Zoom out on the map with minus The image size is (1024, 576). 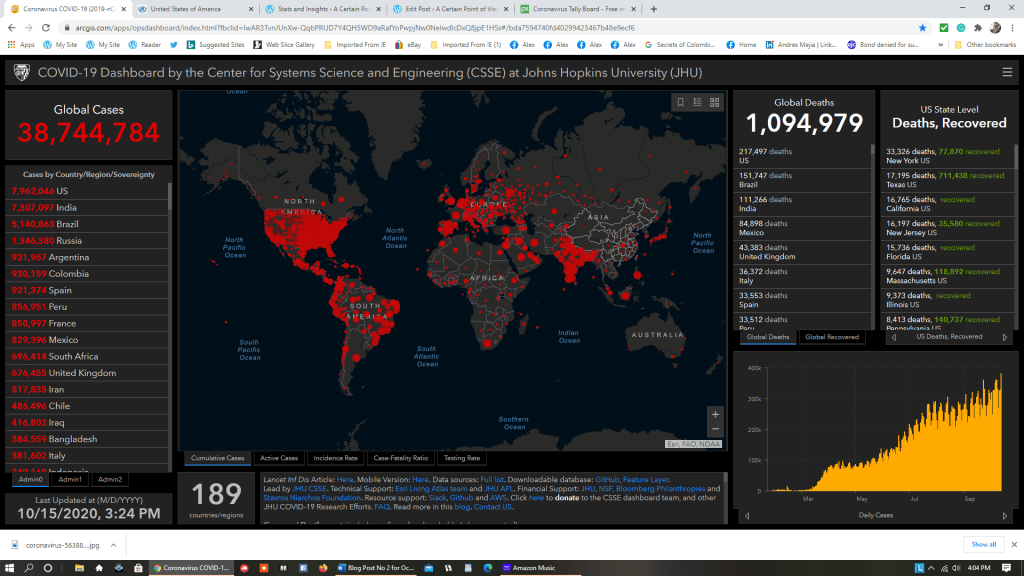pos(714,432)
